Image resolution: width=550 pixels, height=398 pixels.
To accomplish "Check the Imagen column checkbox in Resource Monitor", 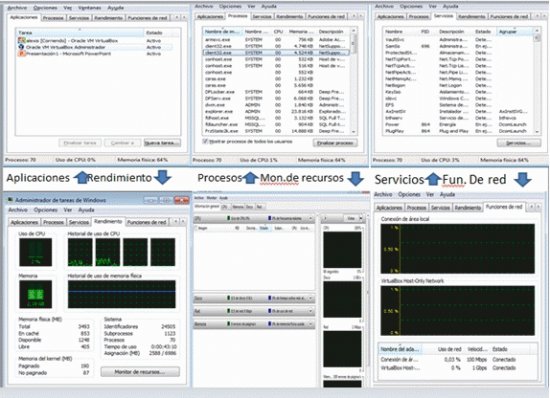I will (196, 228).
